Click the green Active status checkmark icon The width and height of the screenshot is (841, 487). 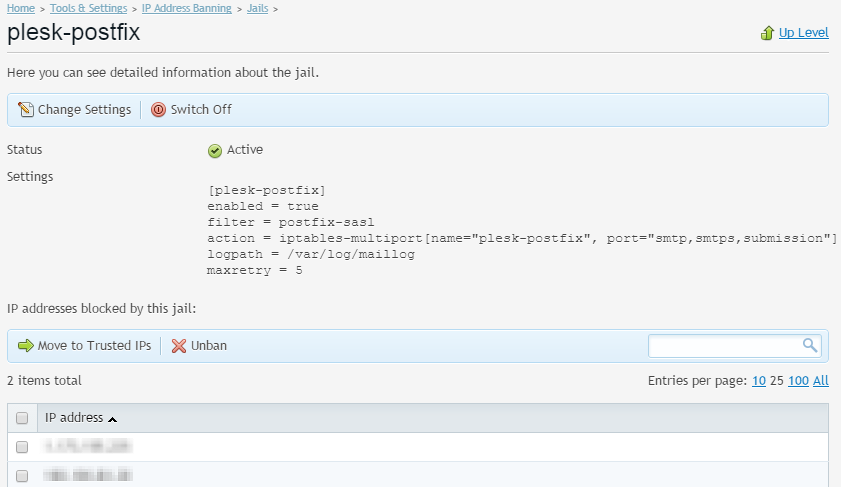pos(215,151)
